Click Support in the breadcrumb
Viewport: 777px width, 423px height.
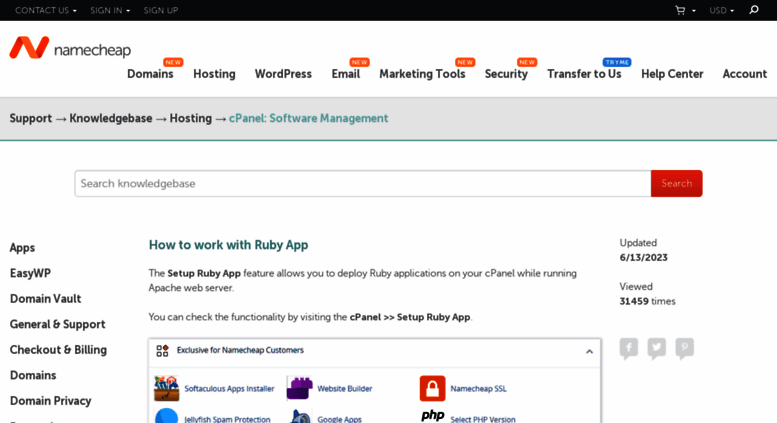coord(31,118)
